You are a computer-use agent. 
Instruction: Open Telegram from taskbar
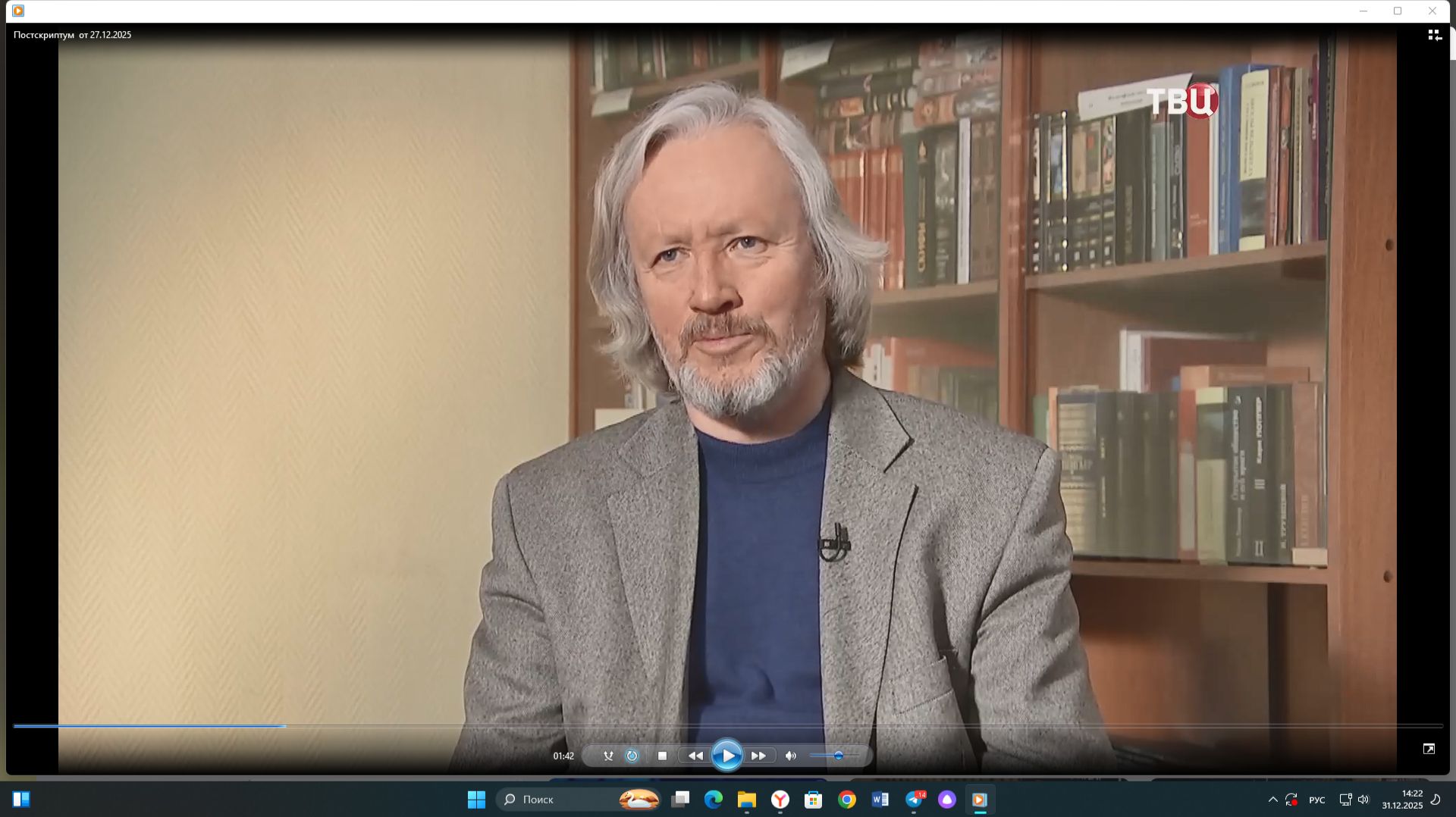coord(915,800)
